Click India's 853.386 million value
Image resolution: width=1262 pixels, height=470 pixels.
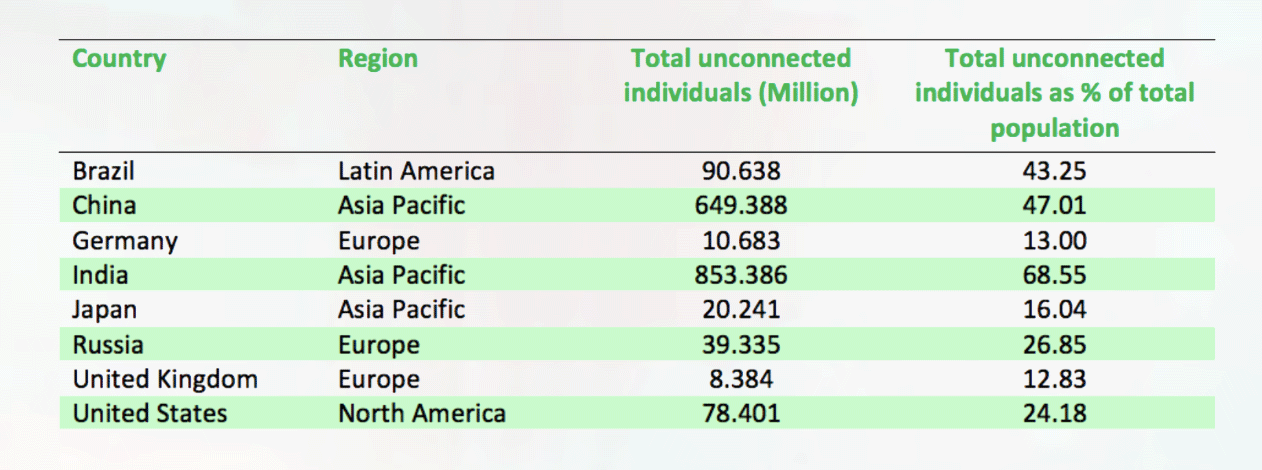pos(740,275)
